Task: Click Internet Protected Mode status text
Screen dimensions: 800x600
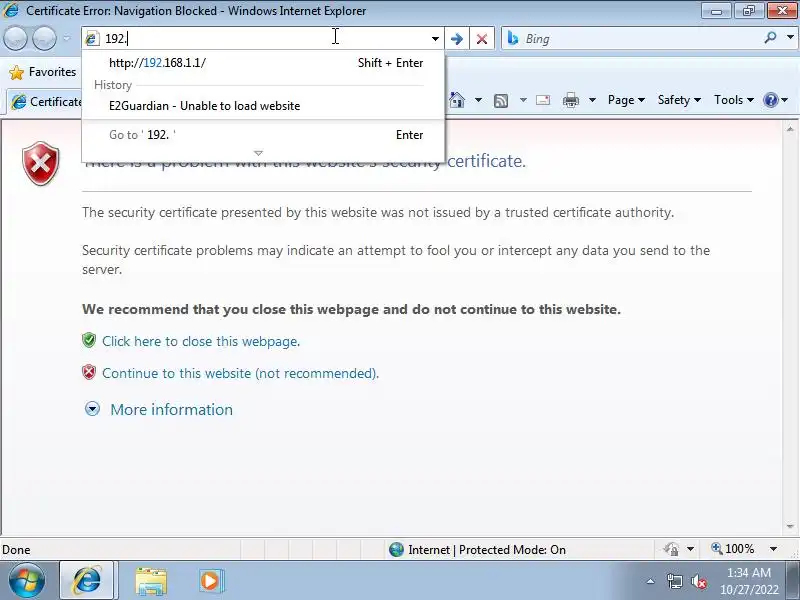Action: [487, 549]
